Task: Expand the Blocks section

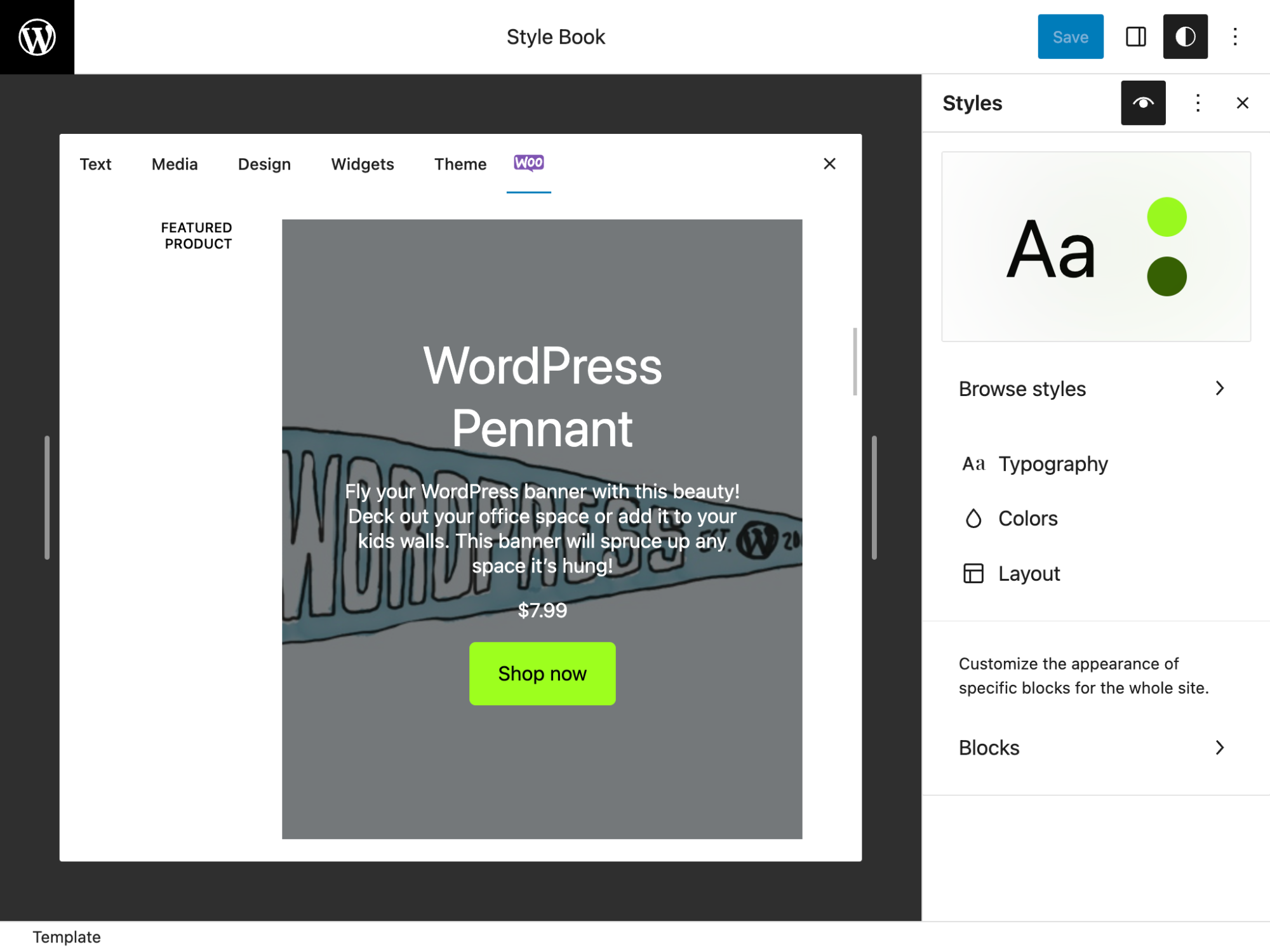Action: (1096, 748)
